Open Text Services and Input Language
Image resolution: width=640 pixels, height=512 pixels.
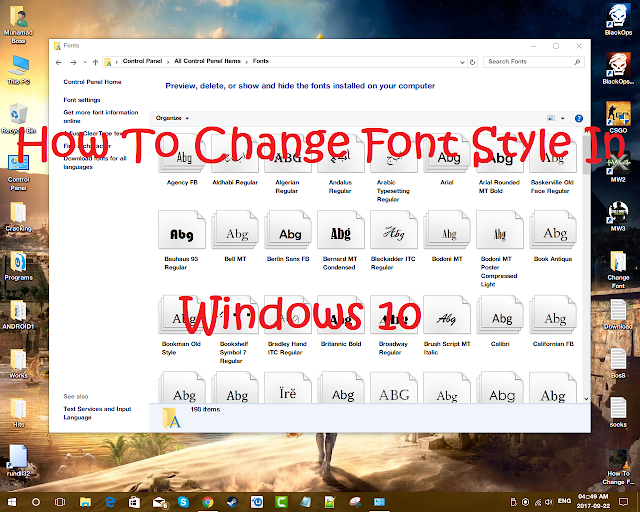(97, 413)
